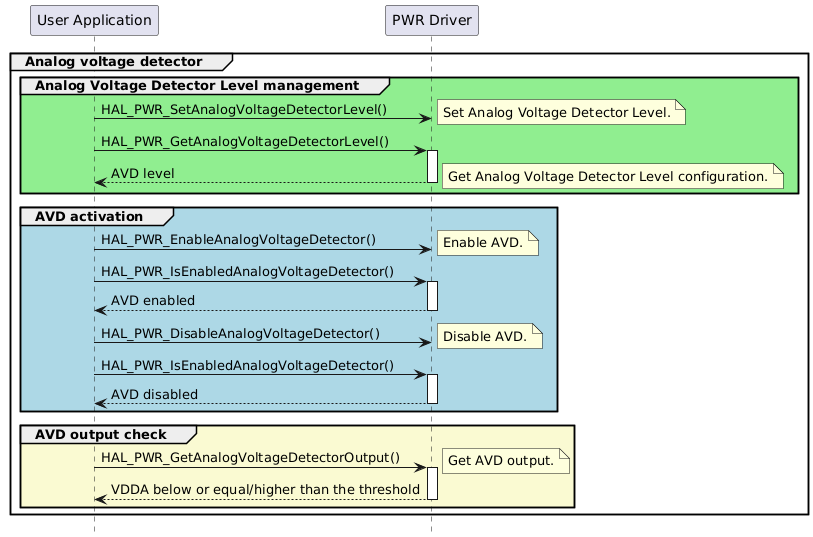Click the activation bar beside 'AVD enabled'
Viewport: 813px width, 537px height.
point(432,296)
